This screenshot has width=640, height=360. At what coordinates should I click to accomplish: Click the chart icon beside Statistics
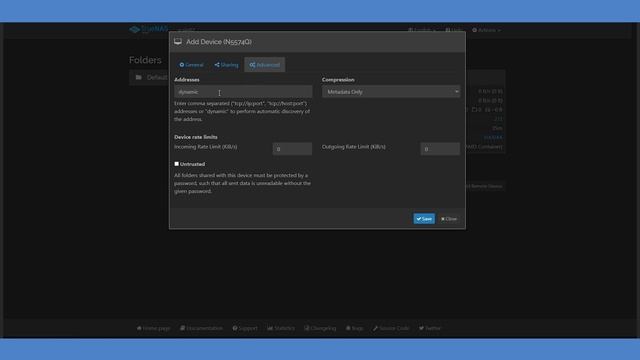tap(270, 328)
